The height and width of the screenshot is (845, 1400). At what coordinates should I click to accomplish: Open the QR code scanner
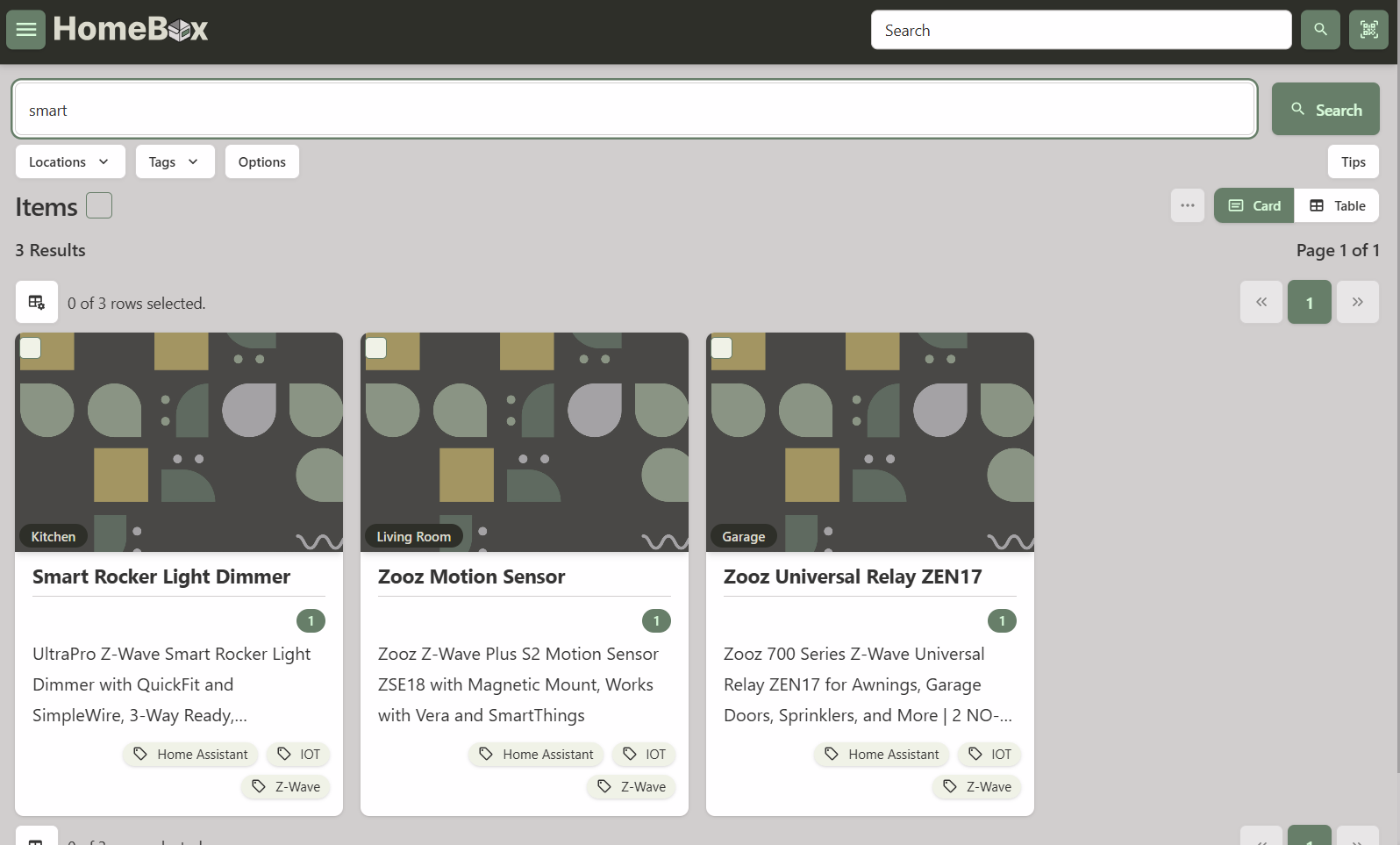pyautogui.click(x=1368, y=30)
